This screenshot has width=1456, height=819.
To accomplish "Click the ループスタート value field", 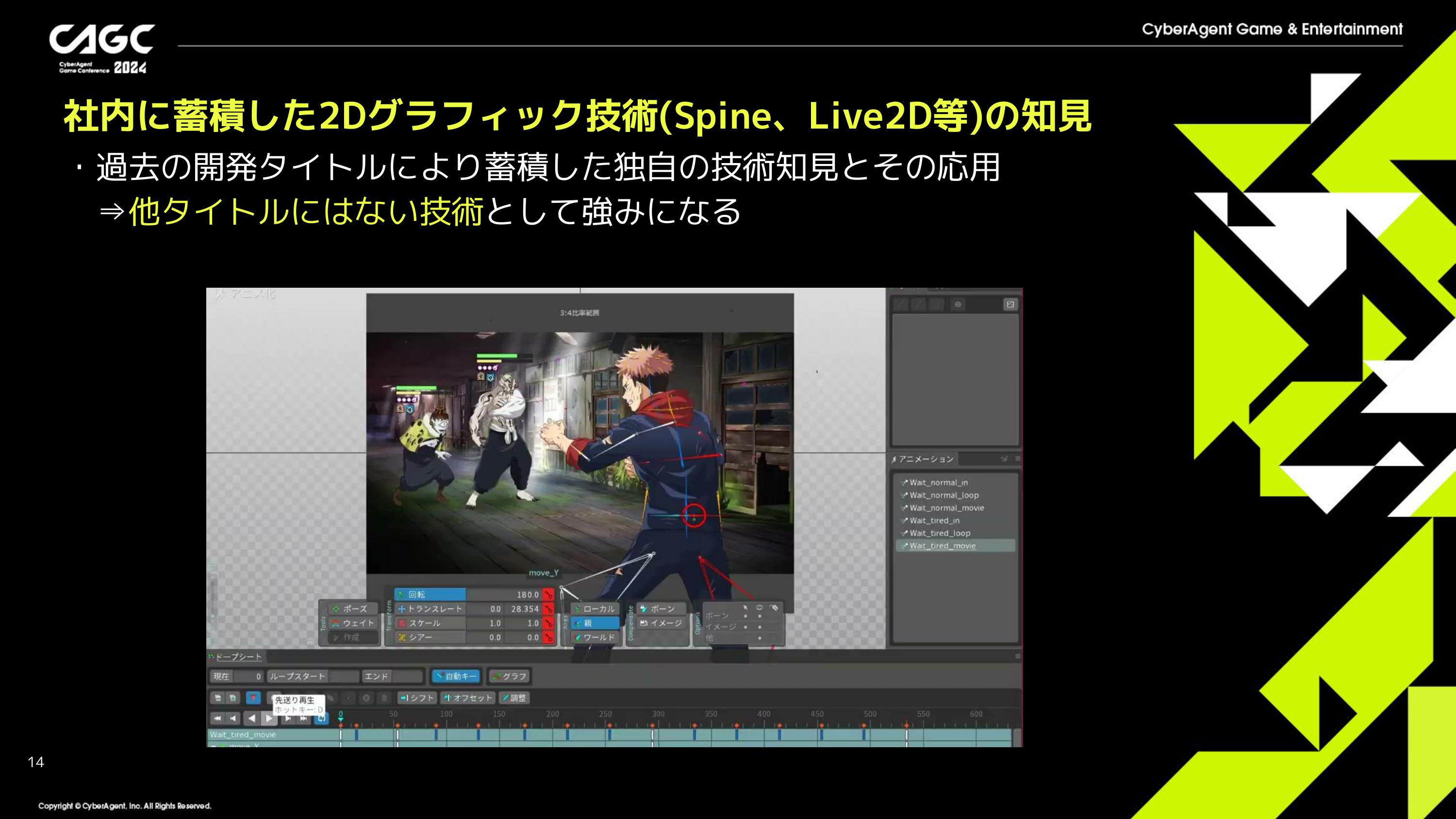I will 344,676.
